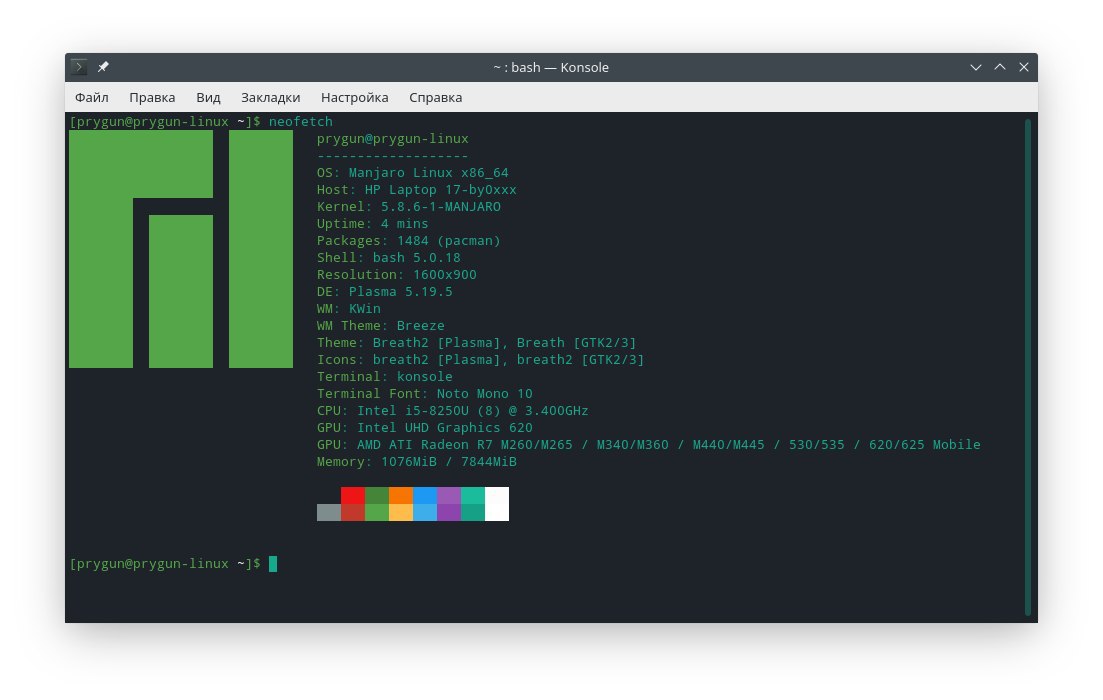Image resolution: width=1103 pixels, height=700 pixels.
Task: Maximize the Konsole window with up chevron
Action: pos(1000,67)
